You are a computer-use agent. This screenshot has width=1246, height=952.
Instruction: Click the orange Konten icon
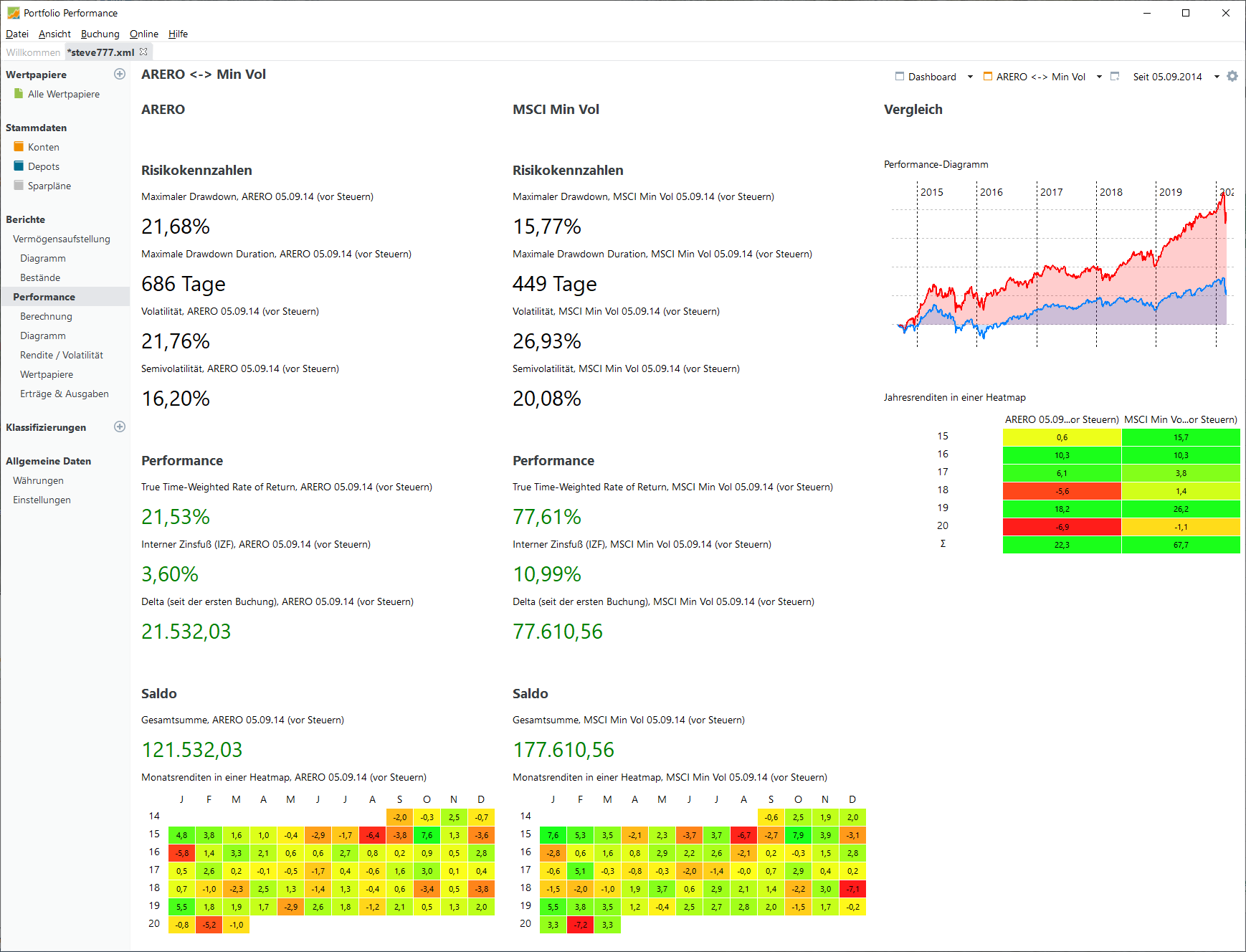tap(19, 147)
